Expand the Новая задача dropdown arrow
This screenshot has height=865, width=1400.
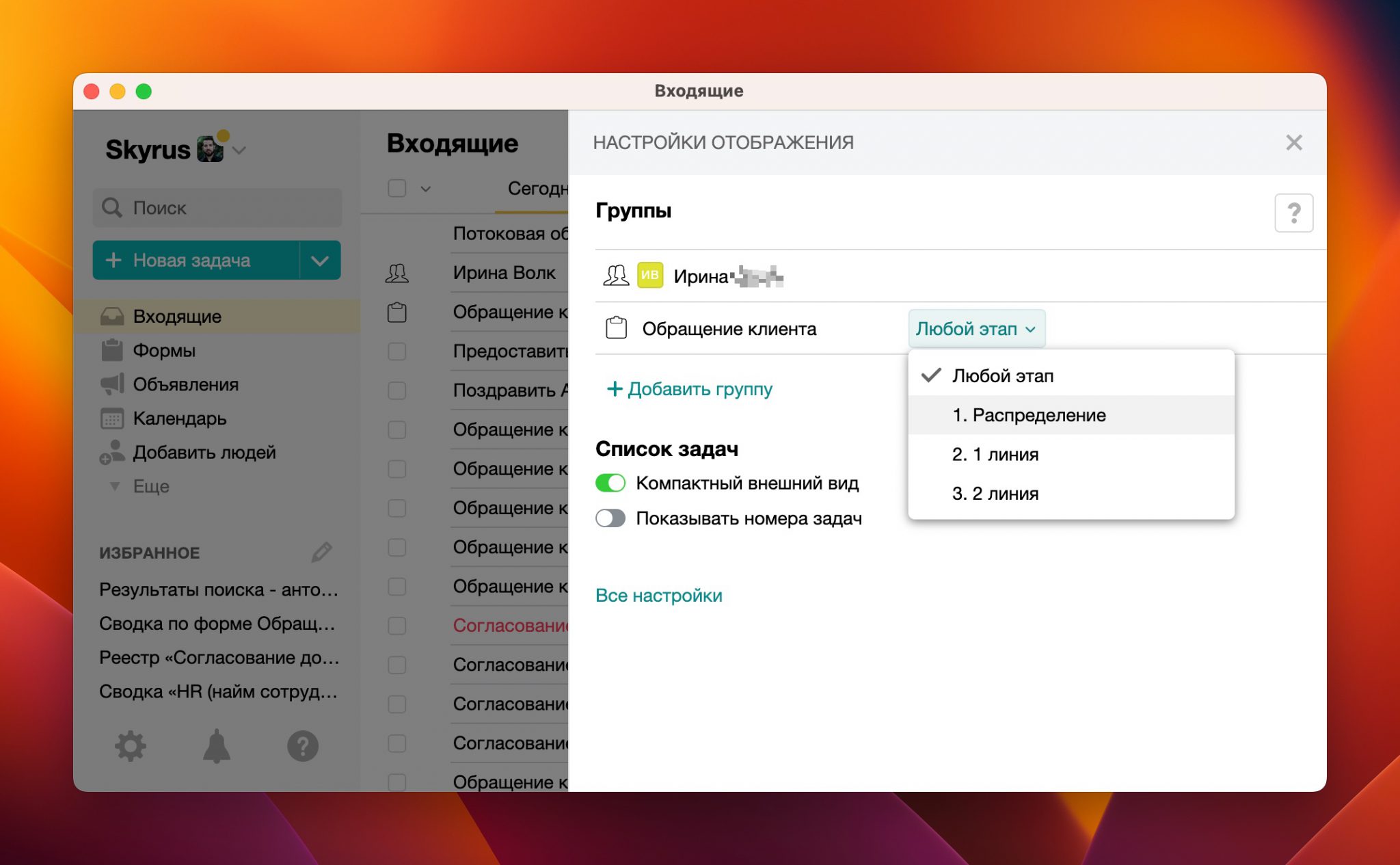[x=320, y=260]
